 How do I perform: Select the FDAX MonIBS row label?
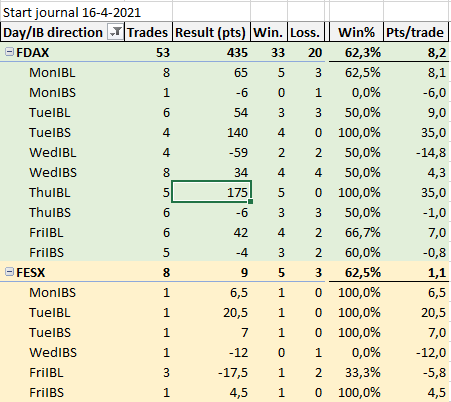tap(52, 92)
